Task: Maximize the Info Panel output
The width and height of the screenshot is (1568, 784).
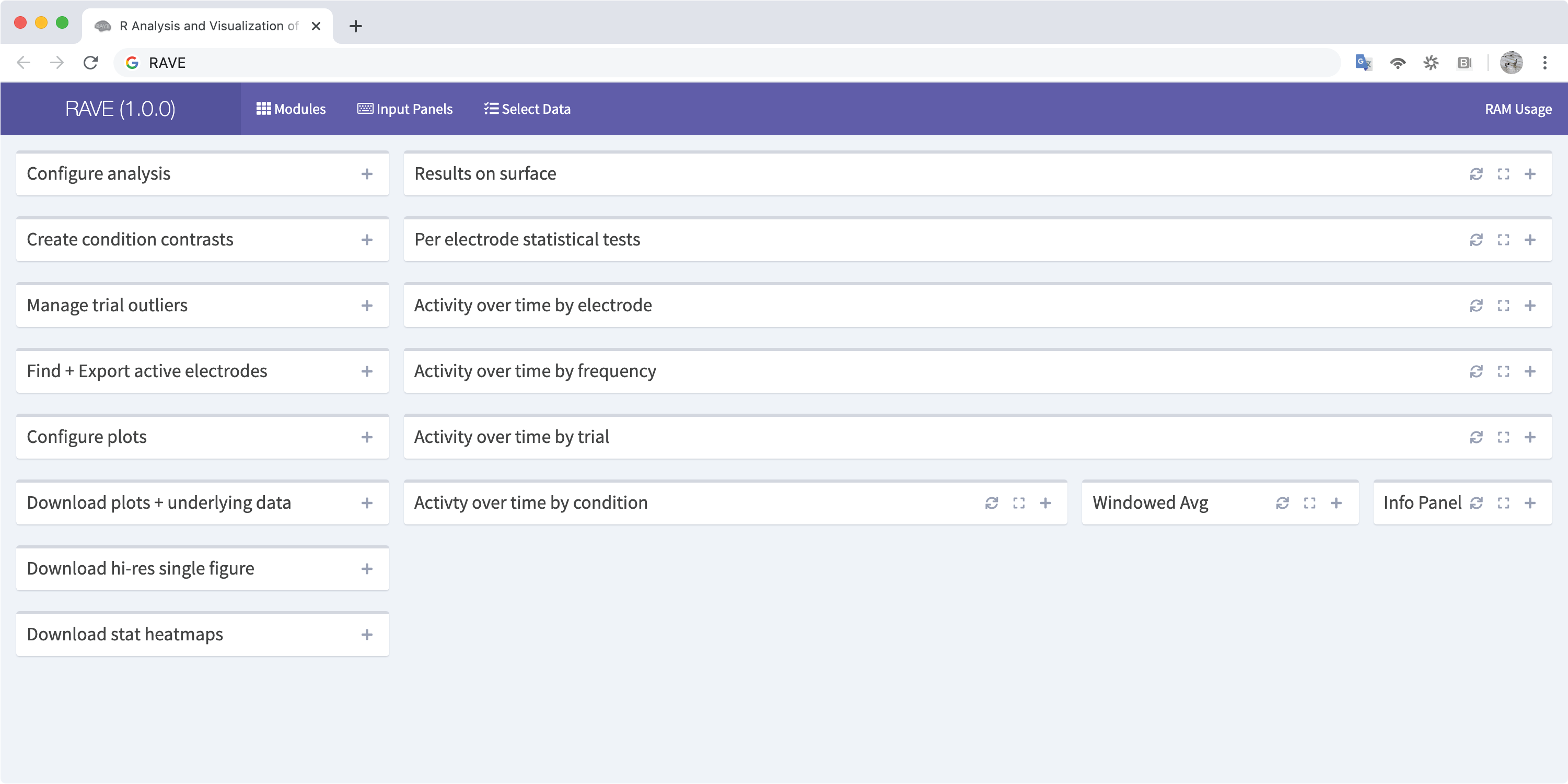Action: (1503, 503)
